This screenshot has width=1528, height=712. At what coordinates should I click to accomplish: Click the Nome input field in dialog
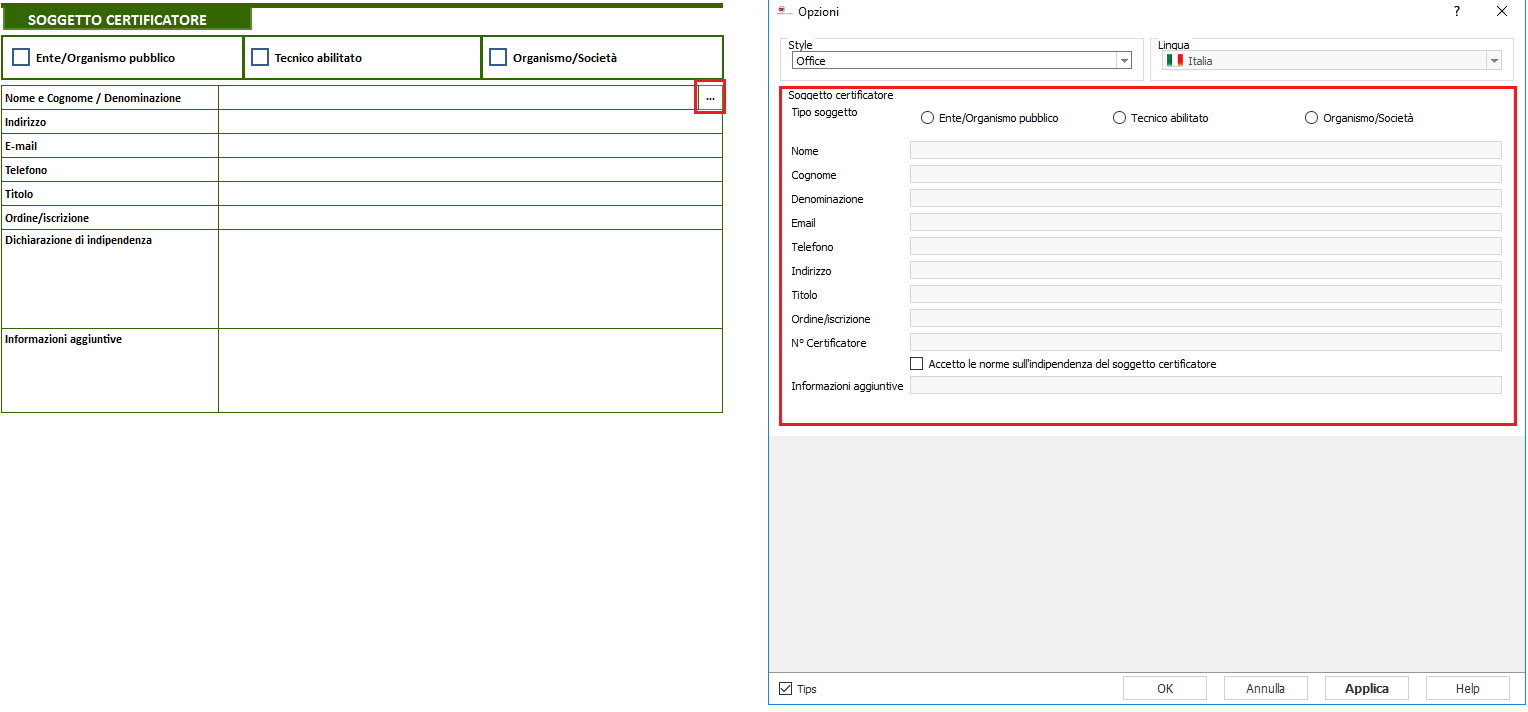tap(1205, 150)
